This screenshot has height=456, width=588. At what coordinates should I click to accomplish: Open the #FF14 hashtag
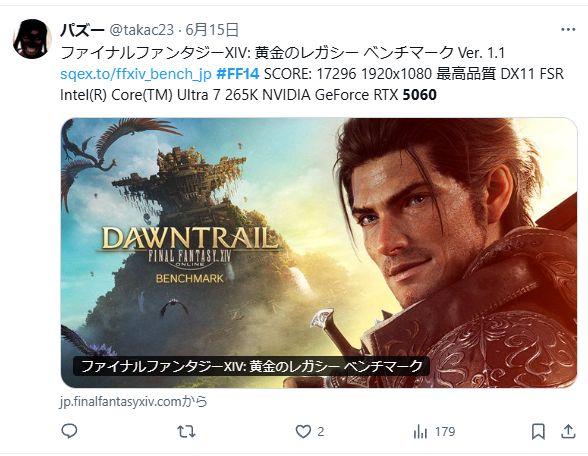[238, 74]
